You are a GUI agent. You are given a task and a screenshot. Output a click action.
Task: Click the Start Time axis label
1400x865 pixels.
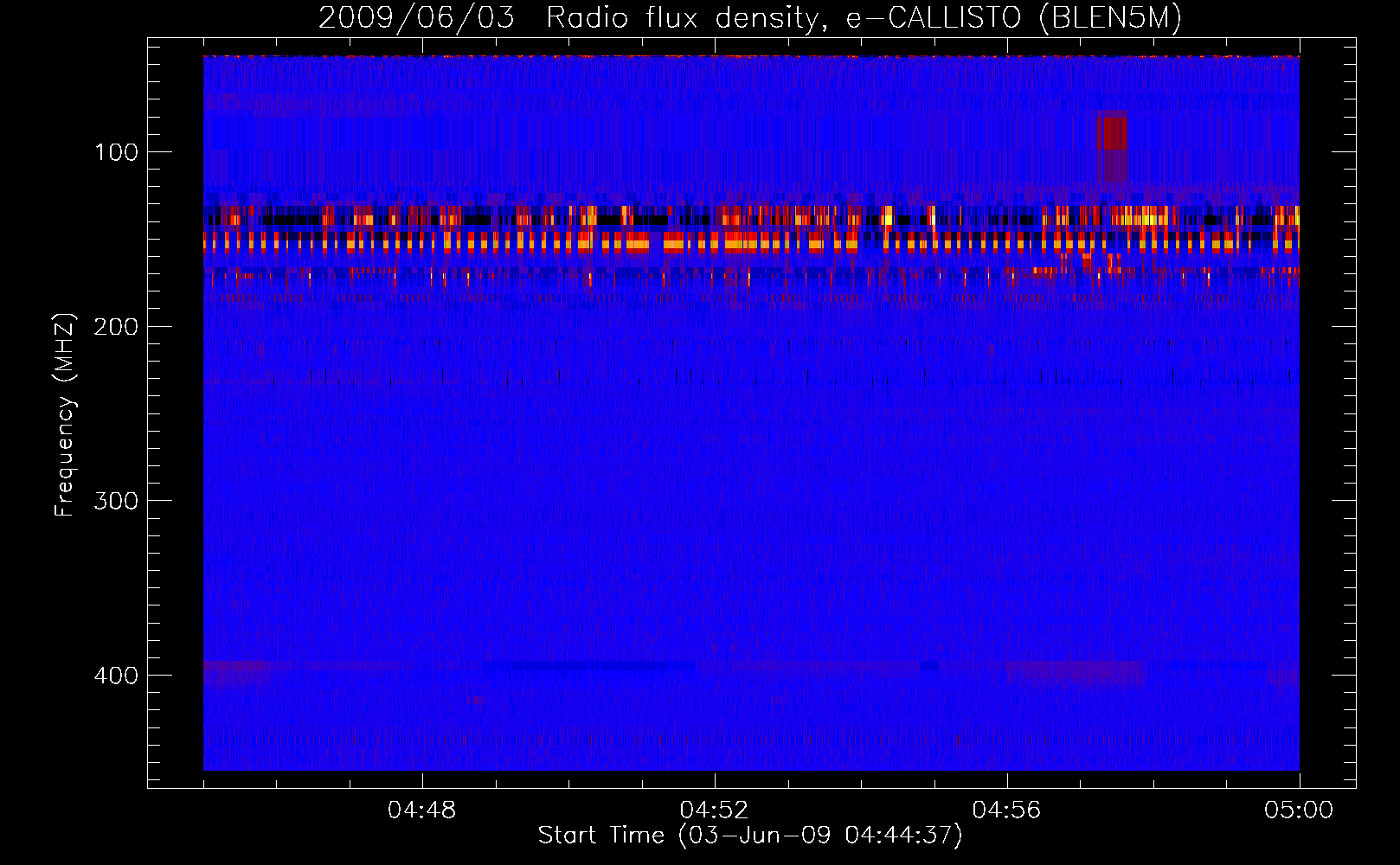point(750,836)
